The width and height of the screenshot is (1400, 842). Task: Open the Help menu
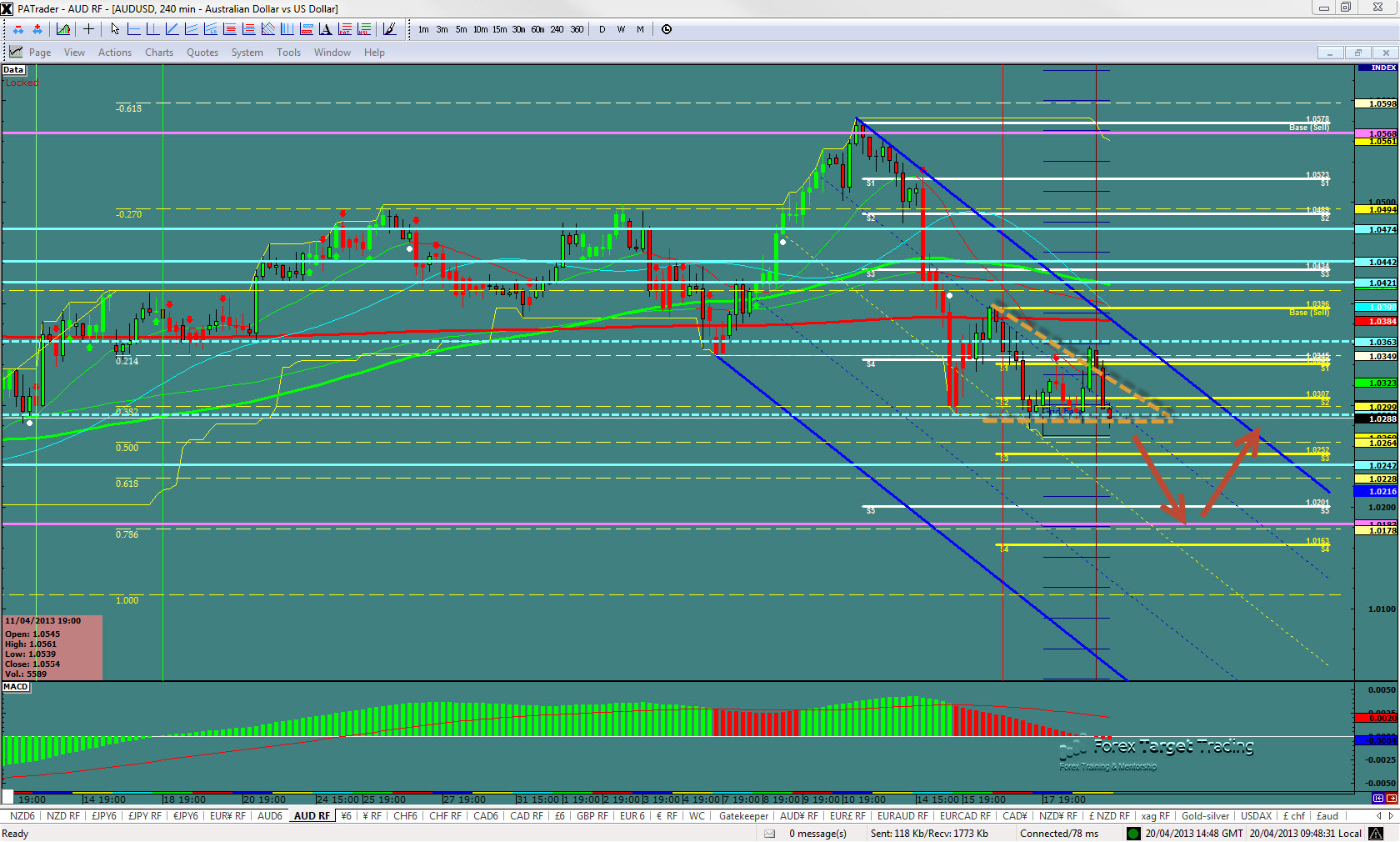(374, 53)
